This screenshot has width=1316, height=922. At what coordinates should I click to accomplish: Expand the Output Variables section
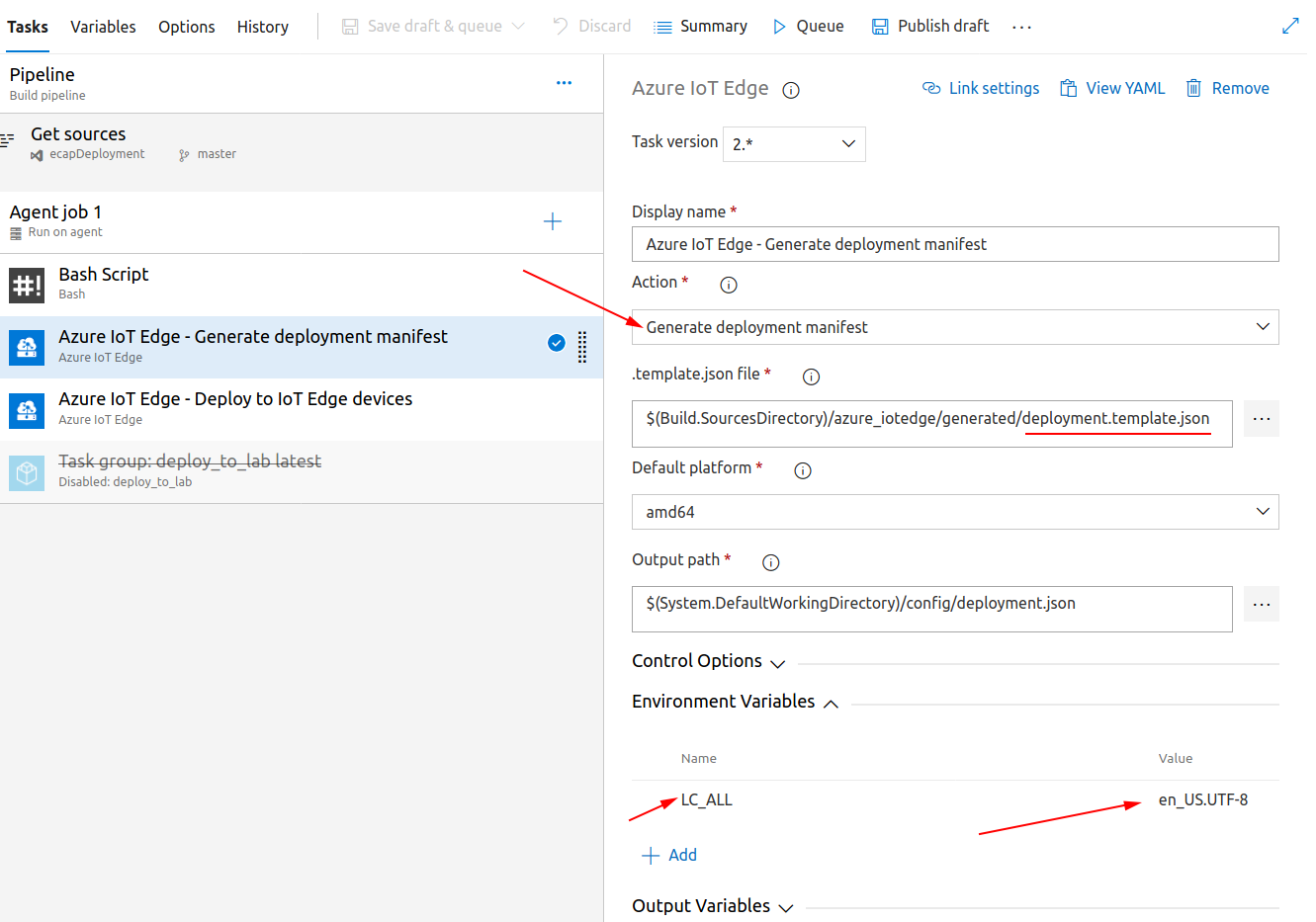(x=712, y=906)
